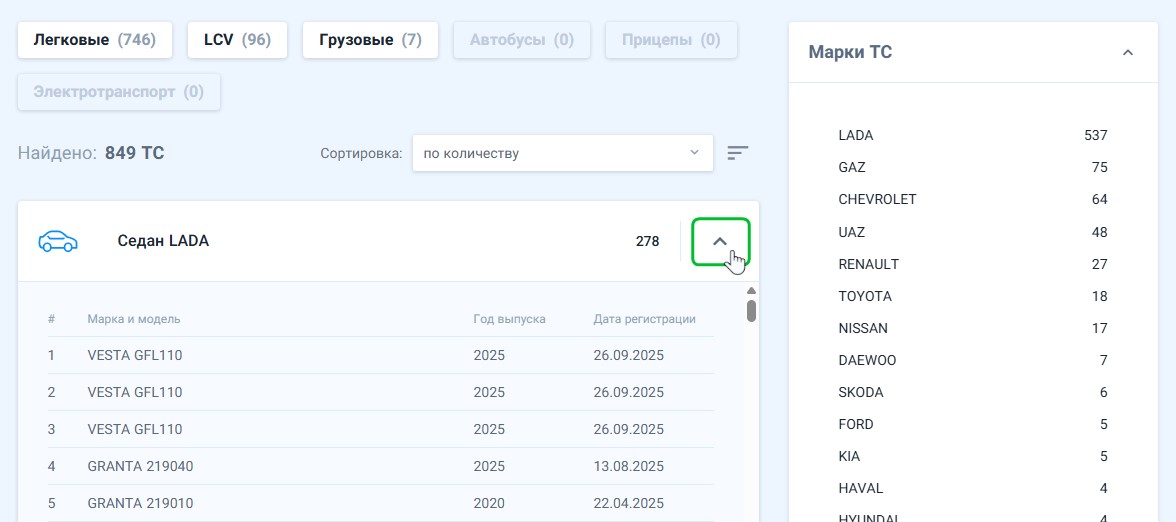Select RENAULT brand in the list
The image size is (1176, 522).
point(973,264)
